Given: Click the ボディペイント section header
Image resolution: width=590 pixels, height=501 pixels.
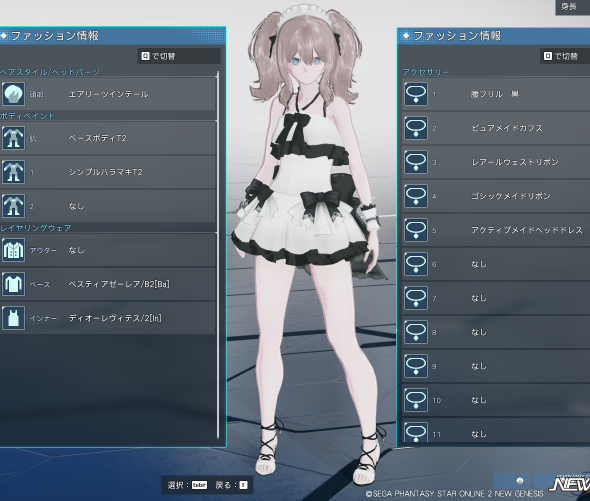Looking at the screenshot, I should point(27,116).
